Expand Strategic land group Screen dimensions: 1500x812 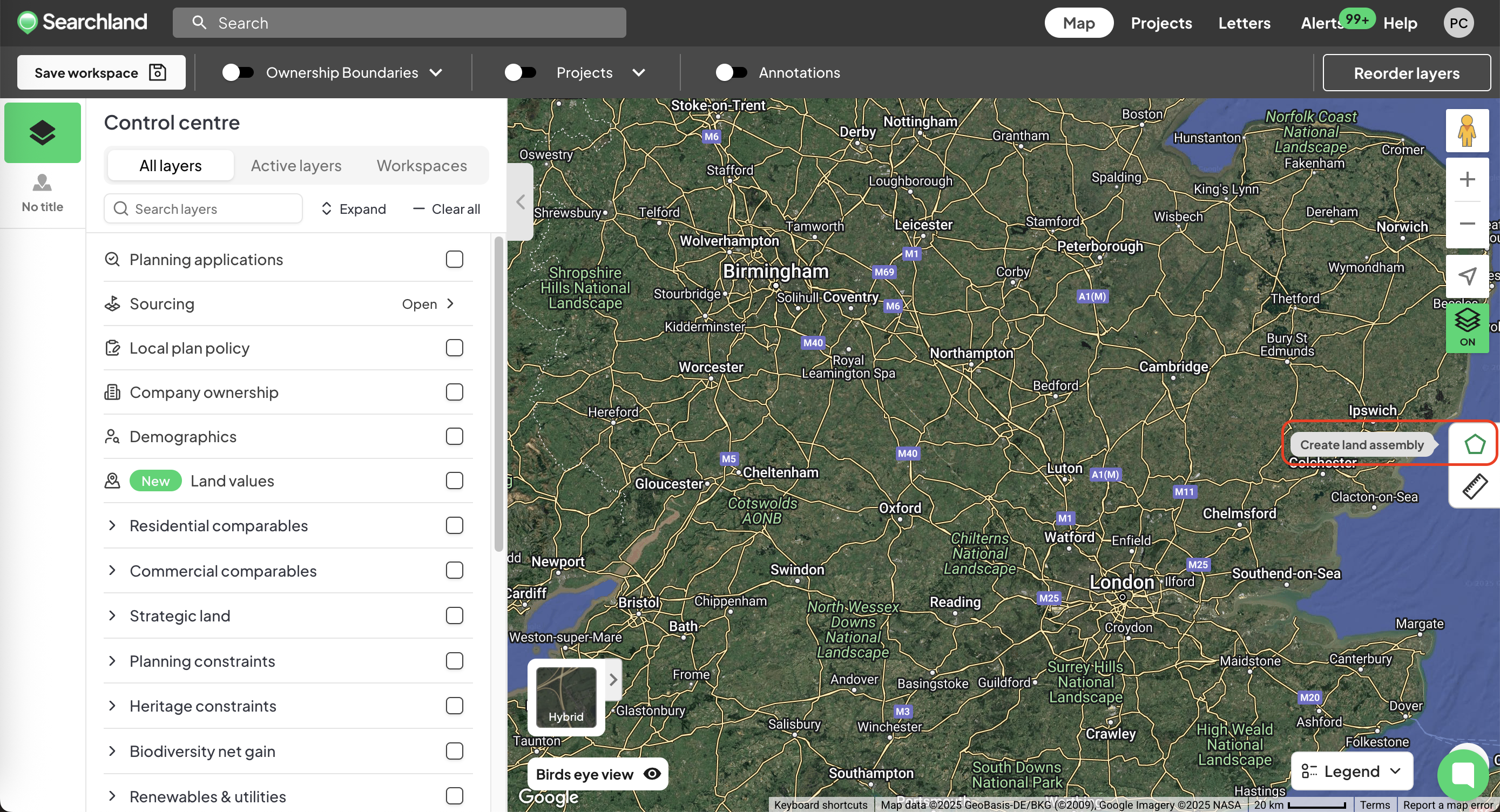[112, 615]
